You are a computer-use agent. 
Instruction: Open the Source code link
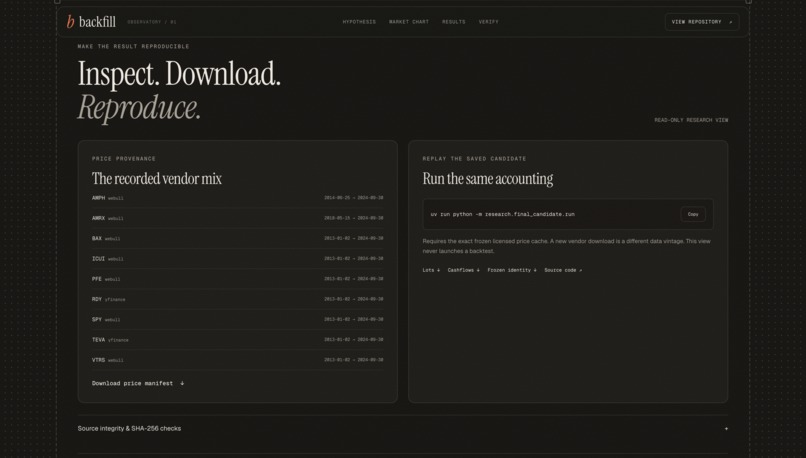(563, 270)
